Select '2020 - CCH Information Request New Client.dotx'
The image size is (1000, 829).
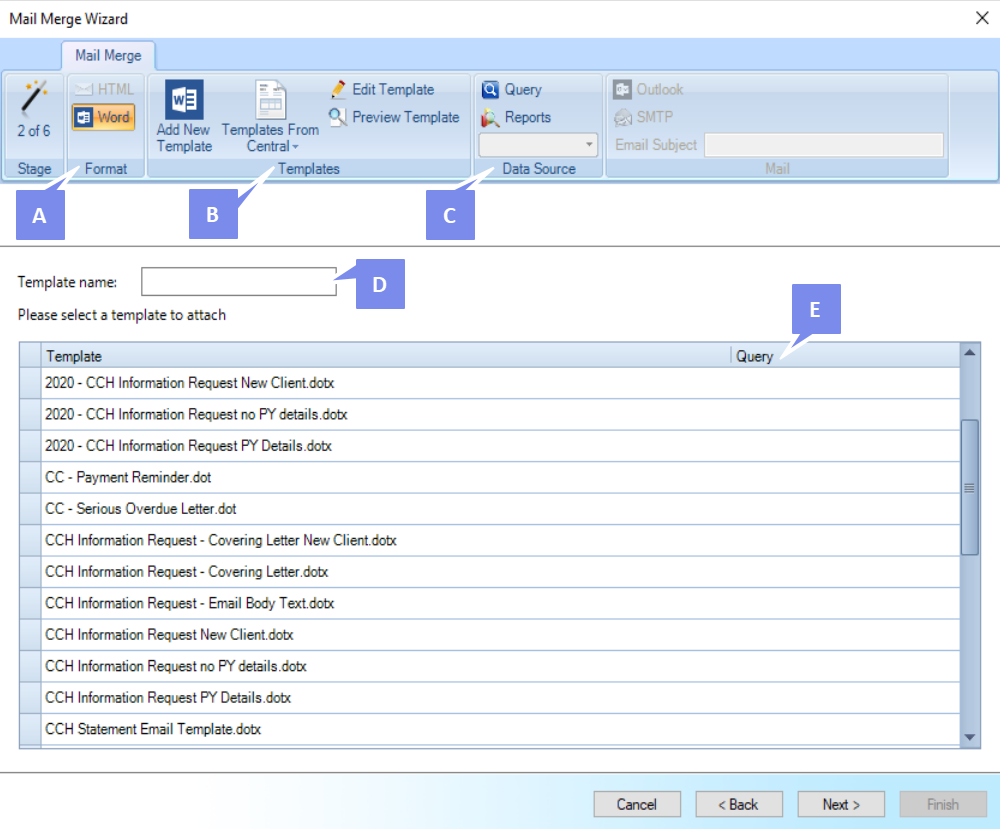point(501,383)
